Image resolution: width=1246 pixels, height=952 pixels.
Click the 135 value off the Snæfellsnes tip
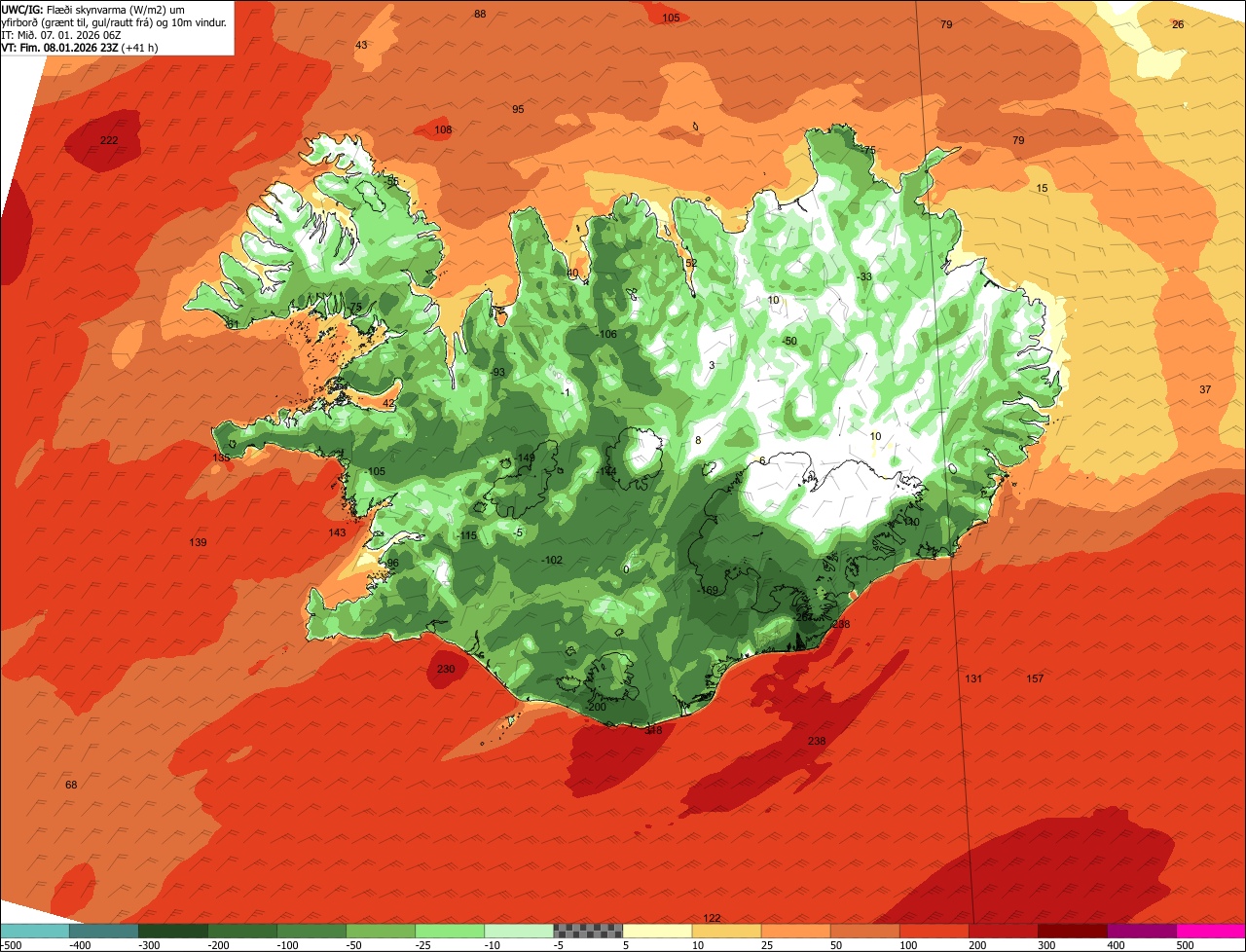[221, 458]
